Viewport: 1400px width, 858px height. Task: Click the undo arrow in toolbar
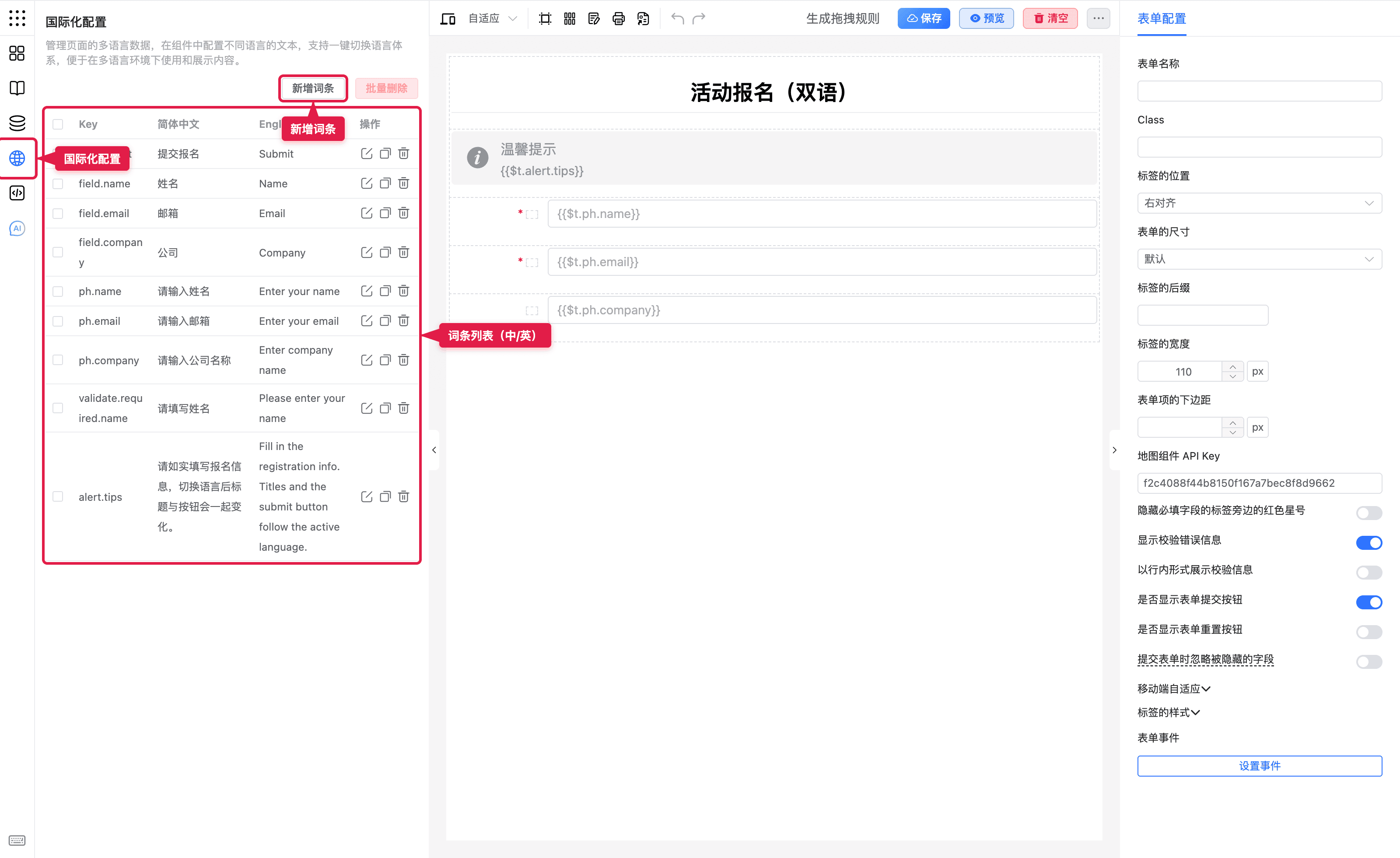[x=677, y=18]
